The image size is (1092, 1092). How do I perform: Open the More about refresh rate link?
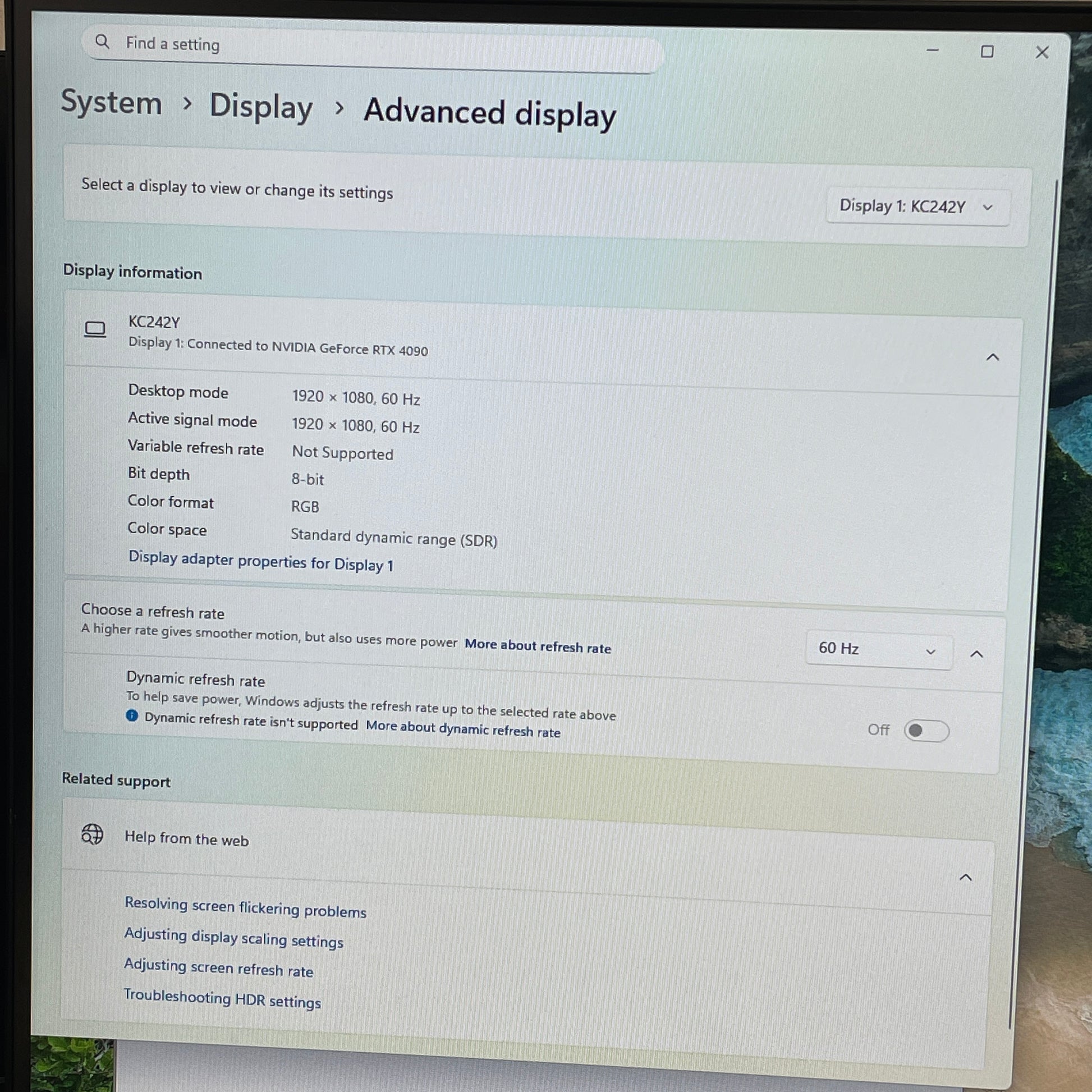pos(538,646)
